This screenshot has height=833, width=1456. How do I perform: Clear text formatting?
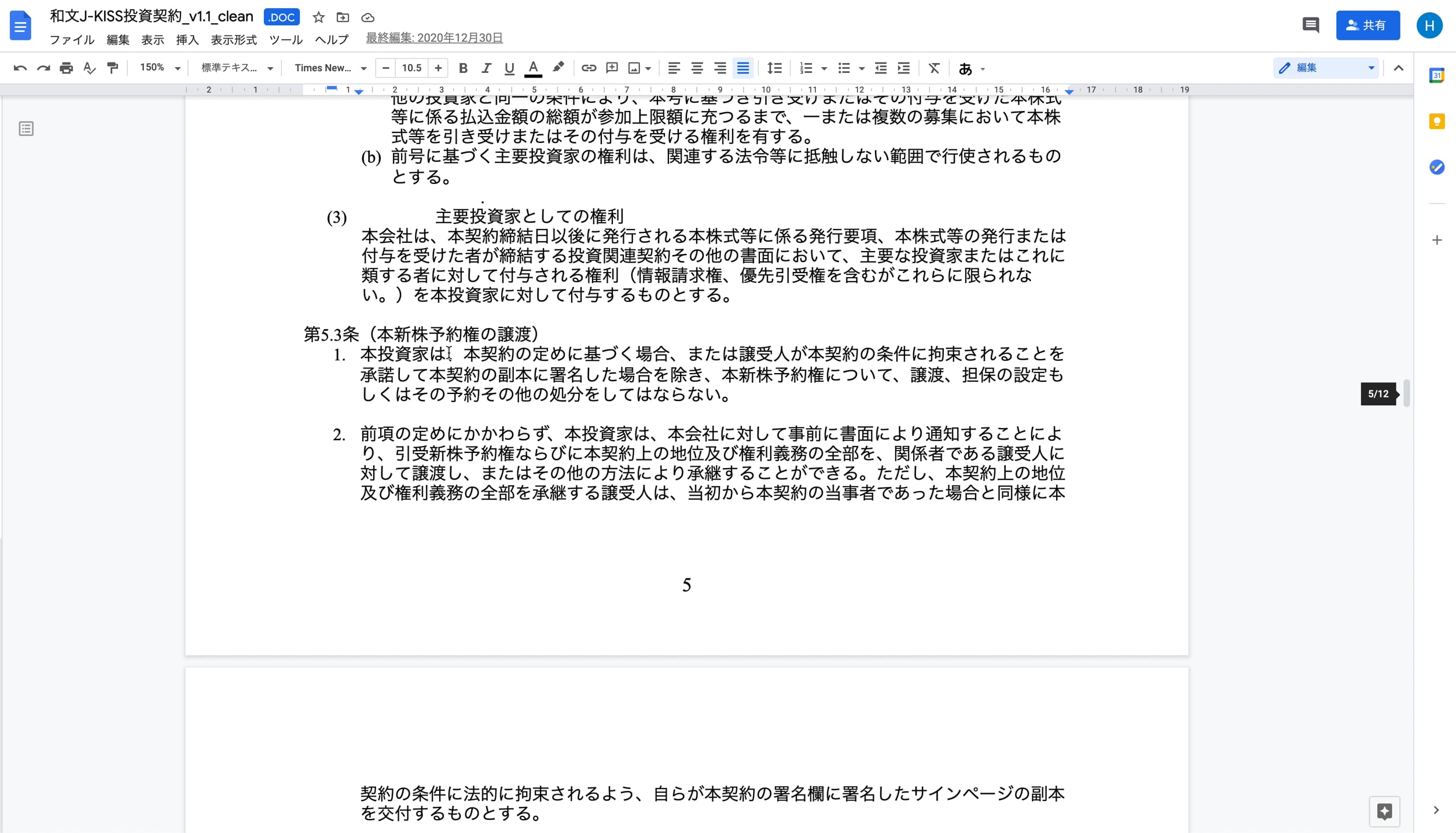click(x=933, y=68)
